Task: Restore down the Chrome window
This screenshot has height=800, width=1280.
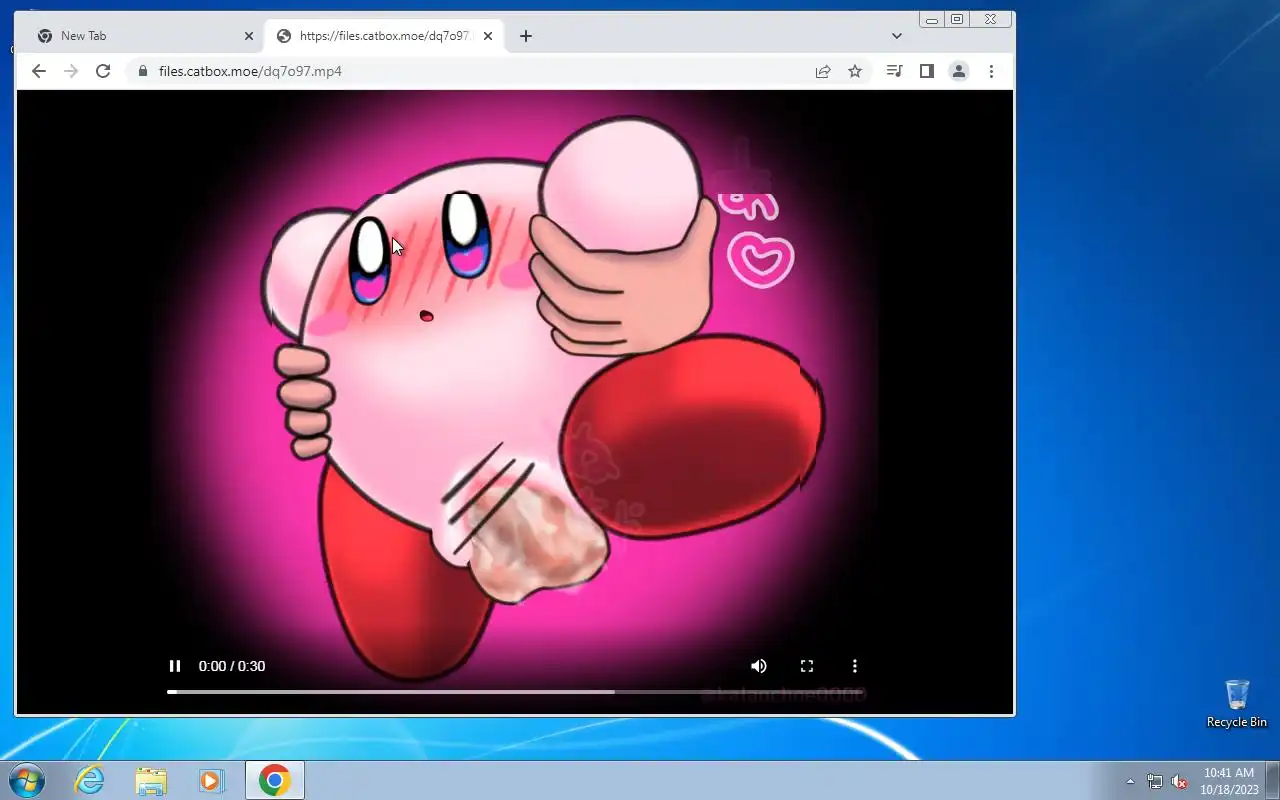Action: point(957,19)
